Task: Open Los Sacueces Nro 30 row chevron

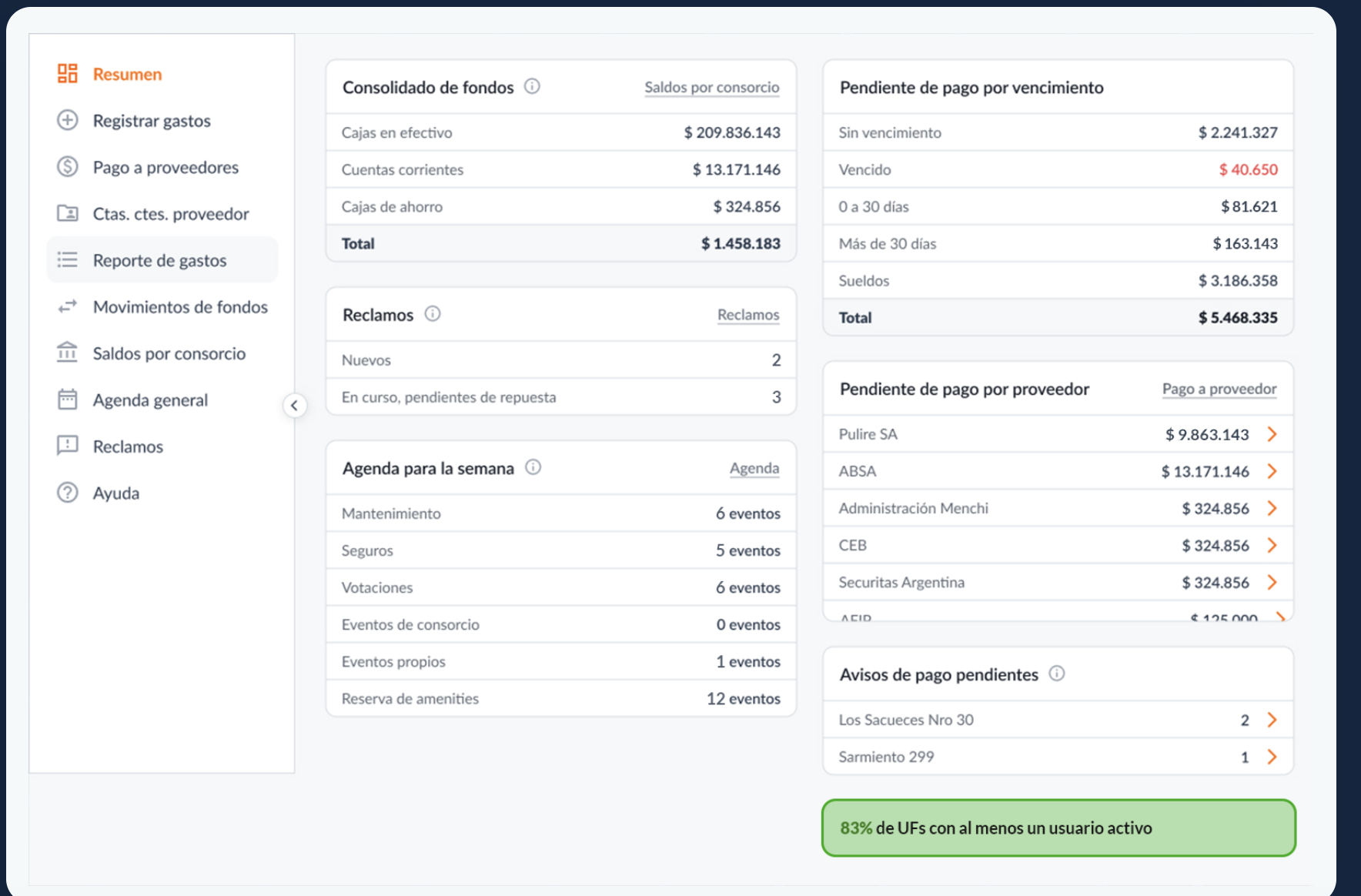Action: click(x=1272, y=720)
